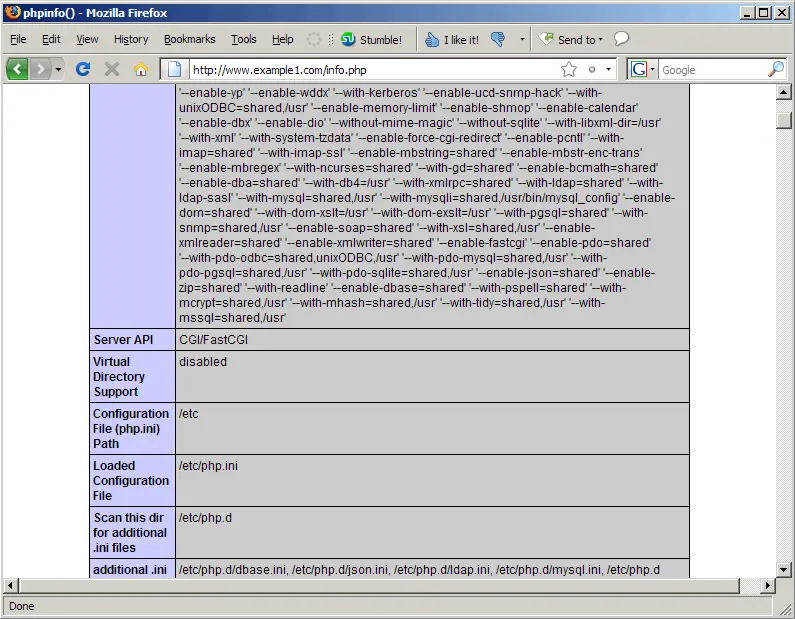Click the 'Server API' label cell

click(132, 340)
